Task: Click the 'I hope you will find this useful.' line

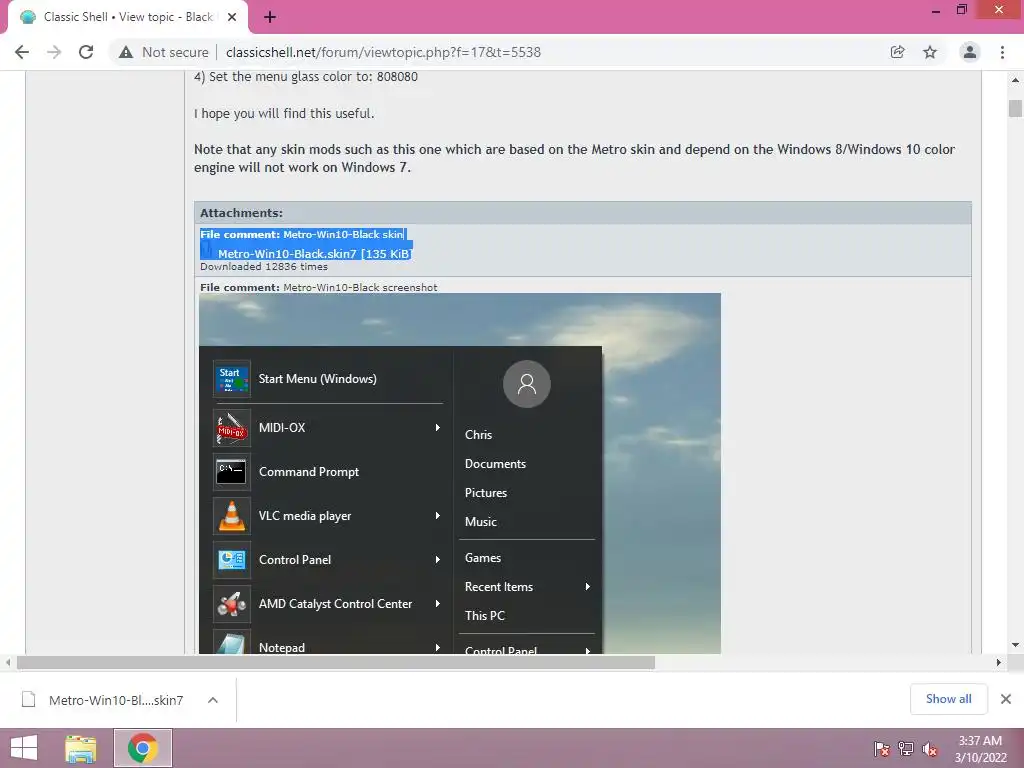Action: 284,114
